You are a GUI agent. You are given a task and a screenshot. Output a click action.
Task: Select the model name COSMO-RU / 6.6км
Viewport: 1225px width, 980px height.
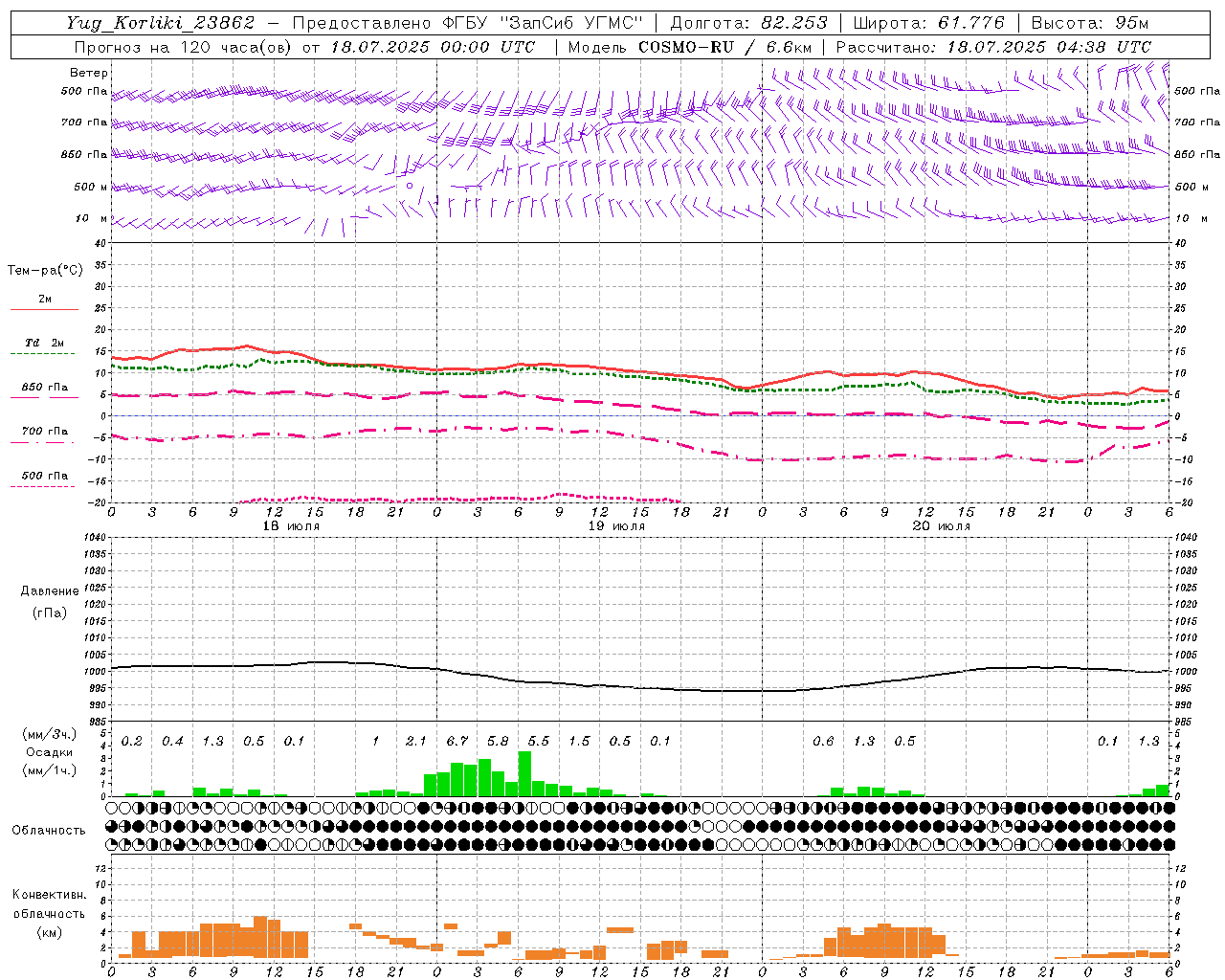pos(725,47)
